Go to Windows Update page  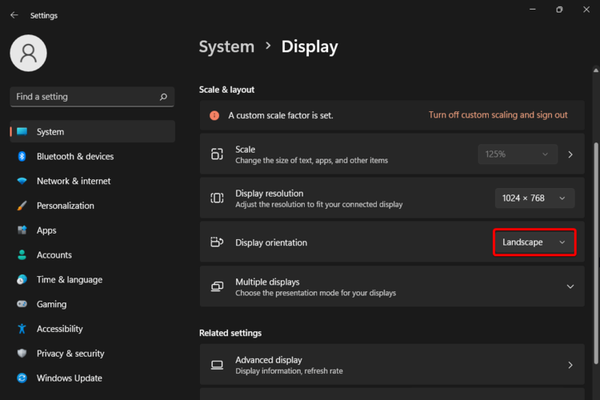pos(93,378)
